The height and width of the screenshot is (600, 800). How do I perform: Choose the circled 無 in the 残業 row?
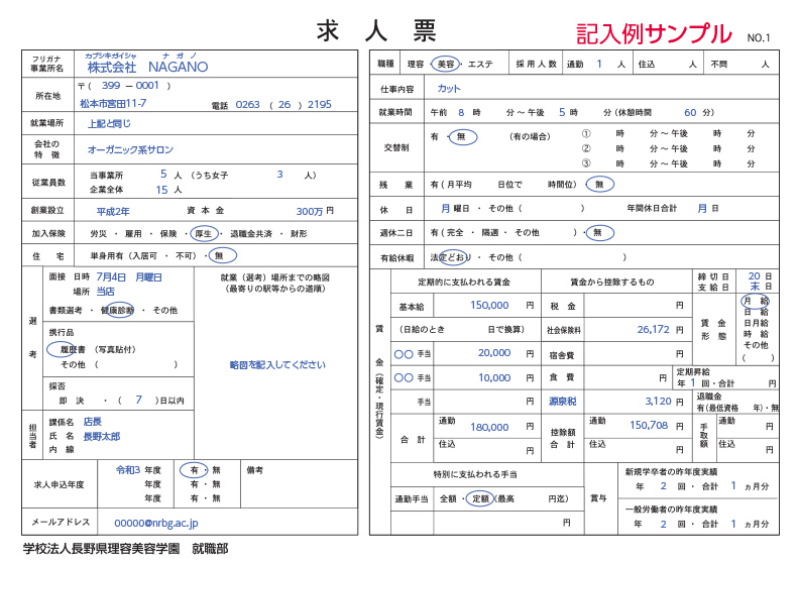[x=600, y=184]
